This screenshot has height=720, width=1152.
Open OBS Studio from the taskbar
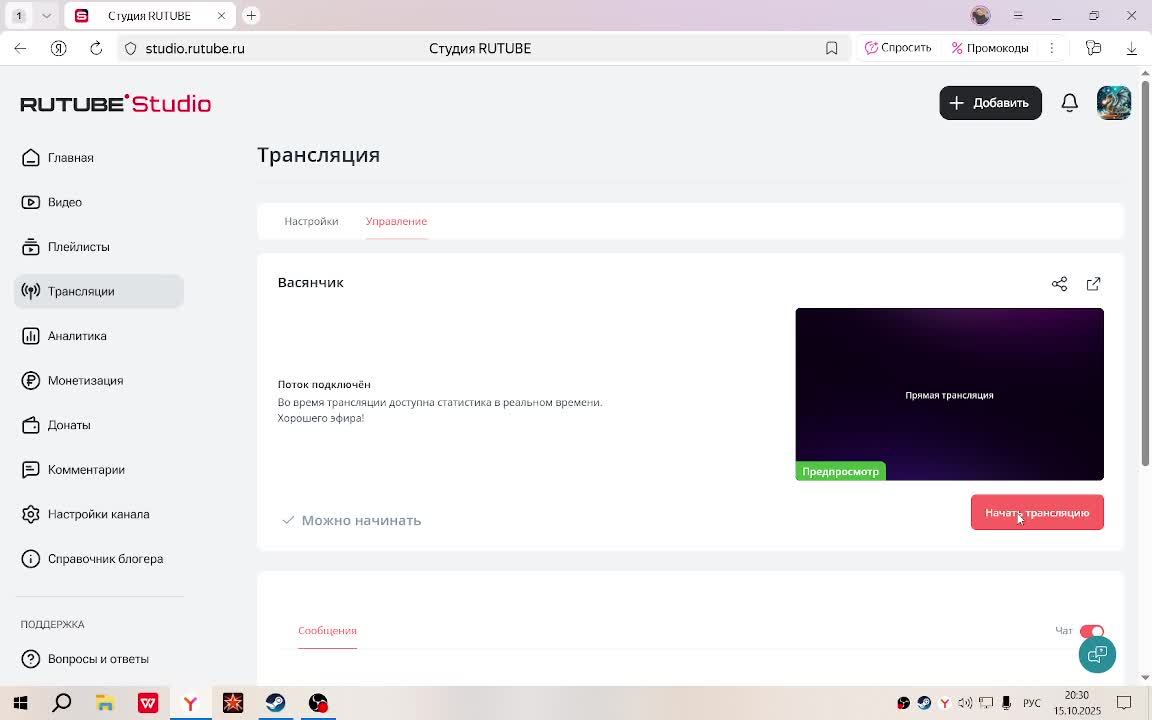tap(318, 703)
